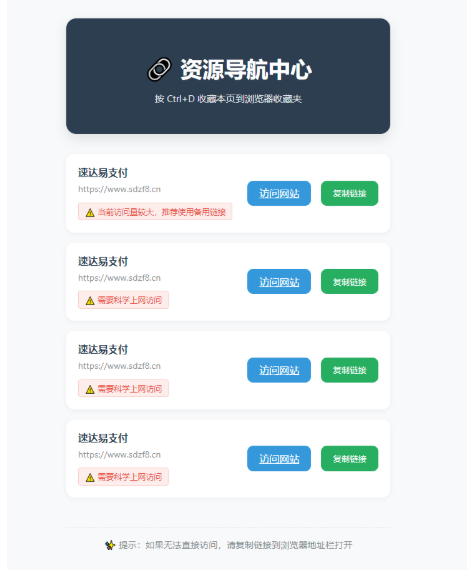The image size is (470, 574).
Task: Visit the website from the third card's 访问网站 button
Action: [x=279, y=370]
